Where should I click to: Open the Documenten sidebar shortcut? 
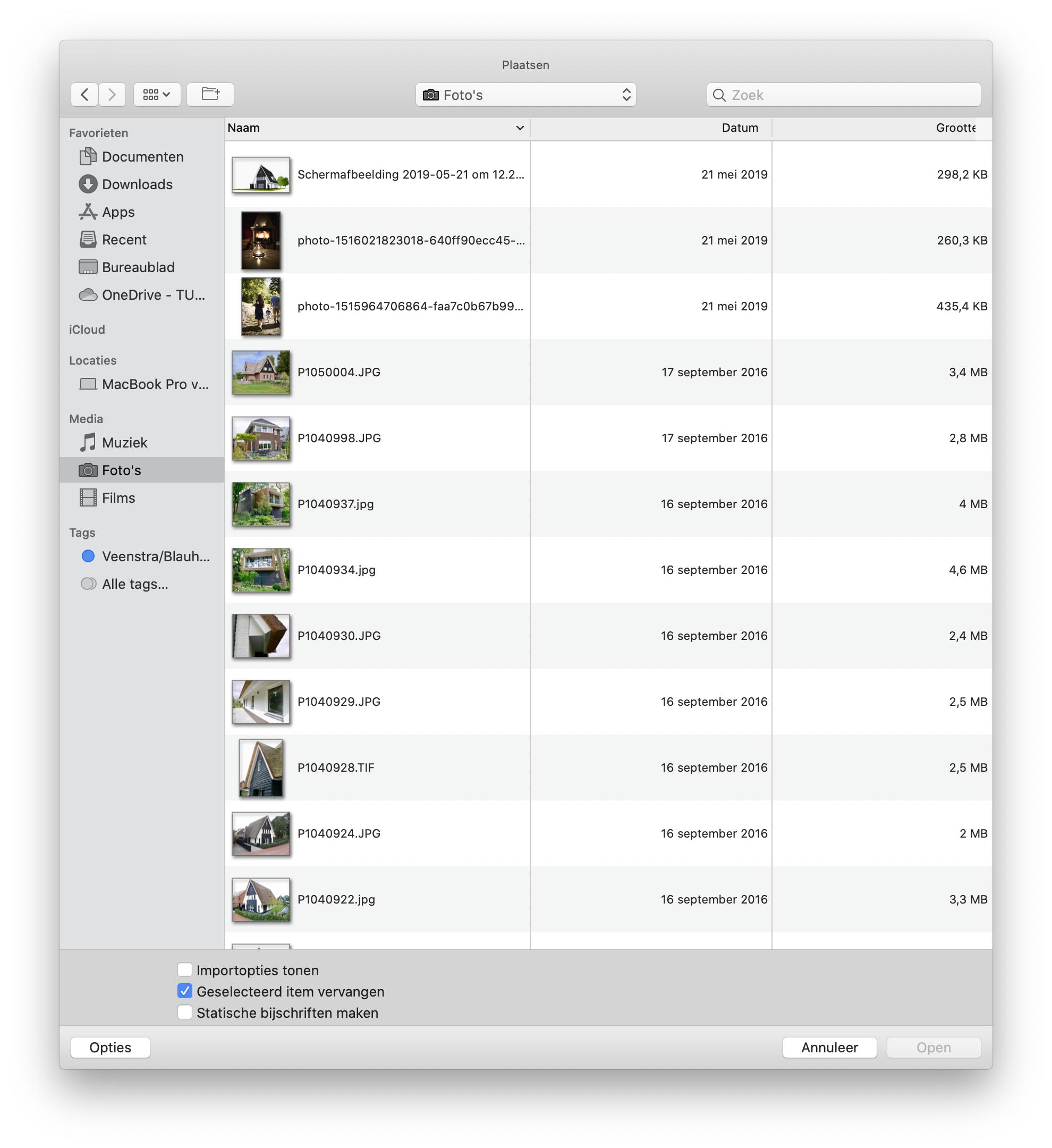142,157
